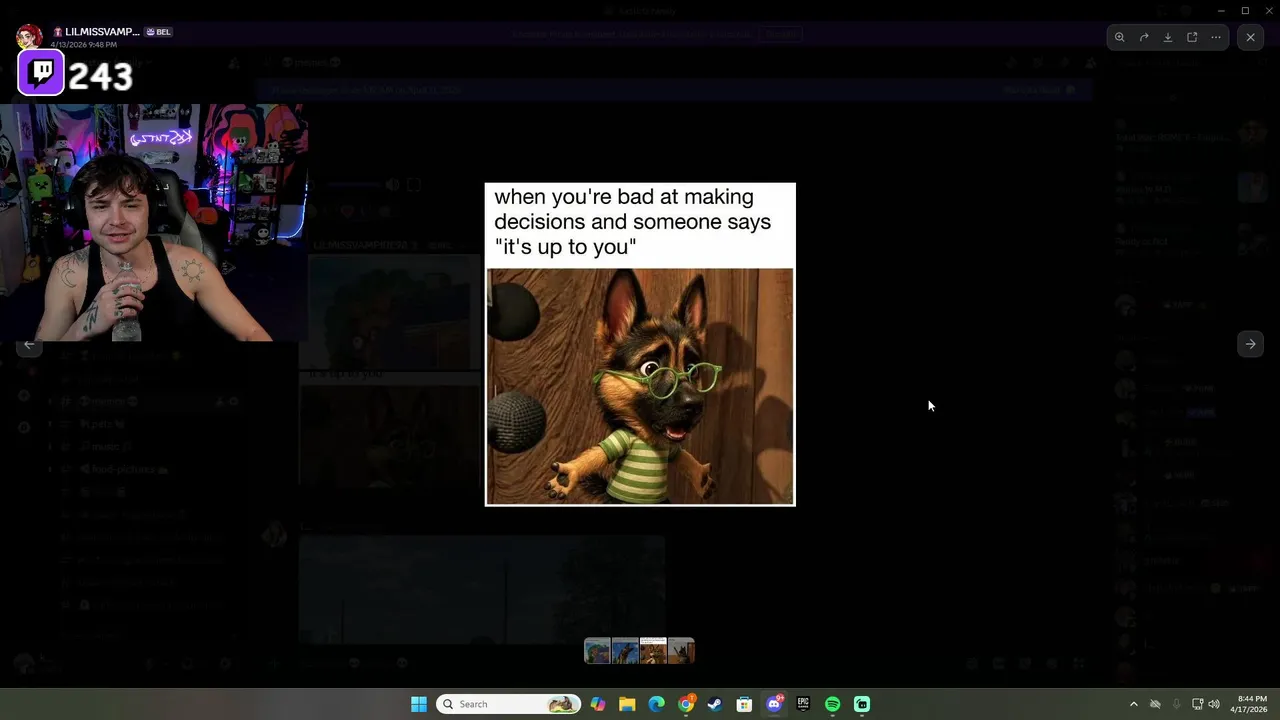Download the meme image
This screenshot has height=720, width=1280.
(x=1168, y=37)
